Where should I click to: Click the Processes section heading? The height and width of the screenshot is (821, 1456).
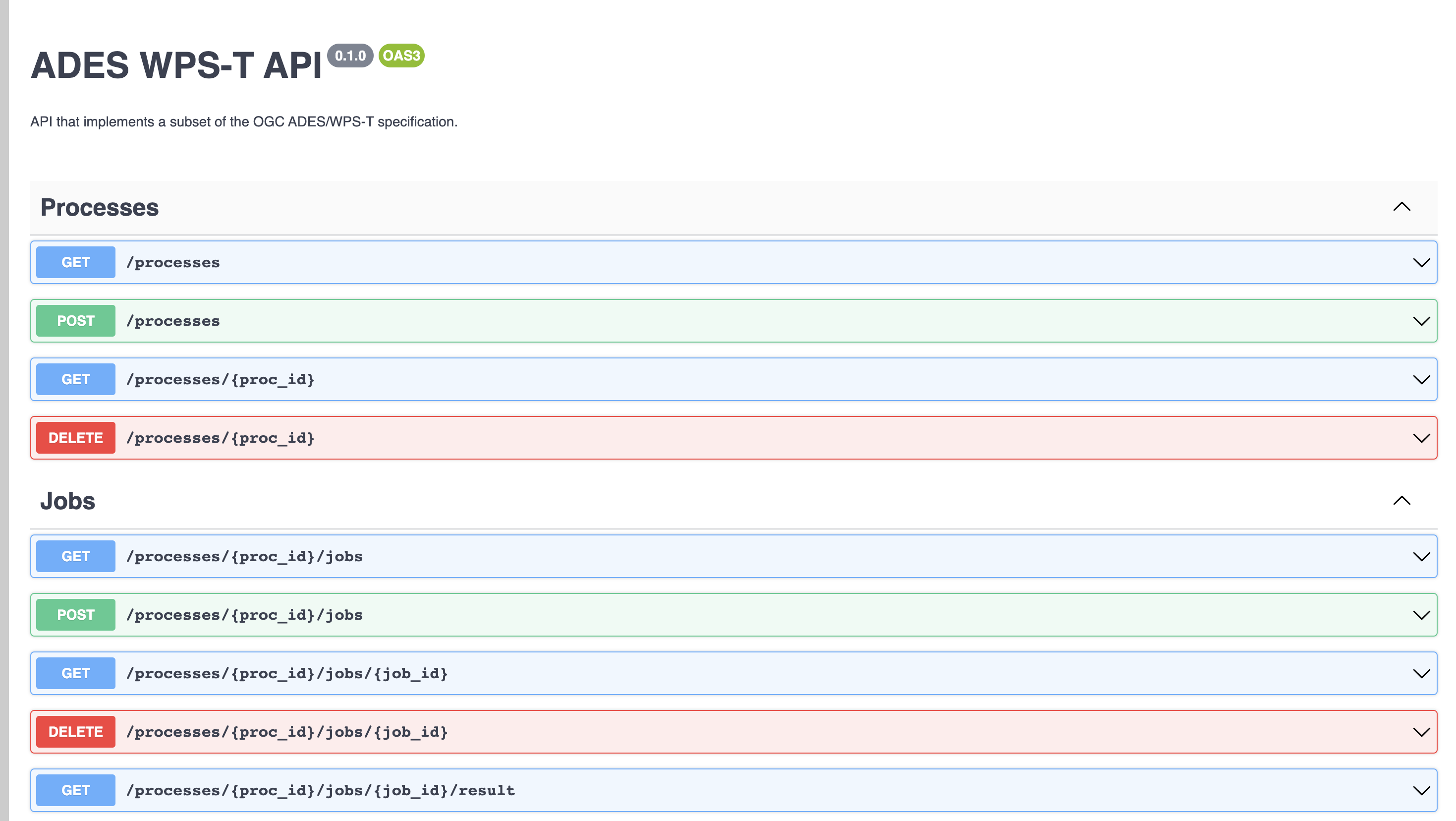(100, 208)
